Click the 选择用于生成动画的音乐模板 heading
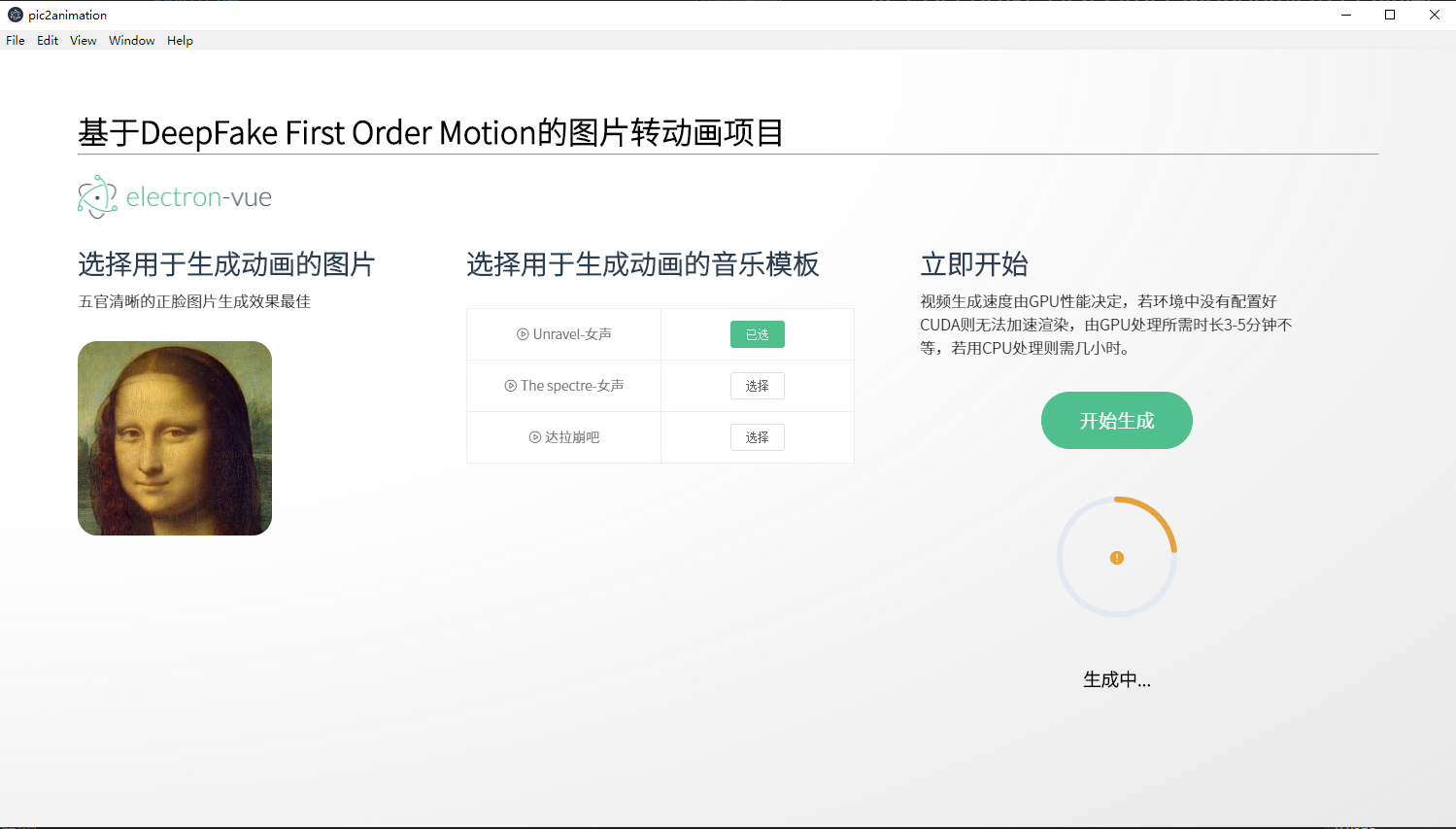Screen dimensions: 1456x829 (643, 264)
